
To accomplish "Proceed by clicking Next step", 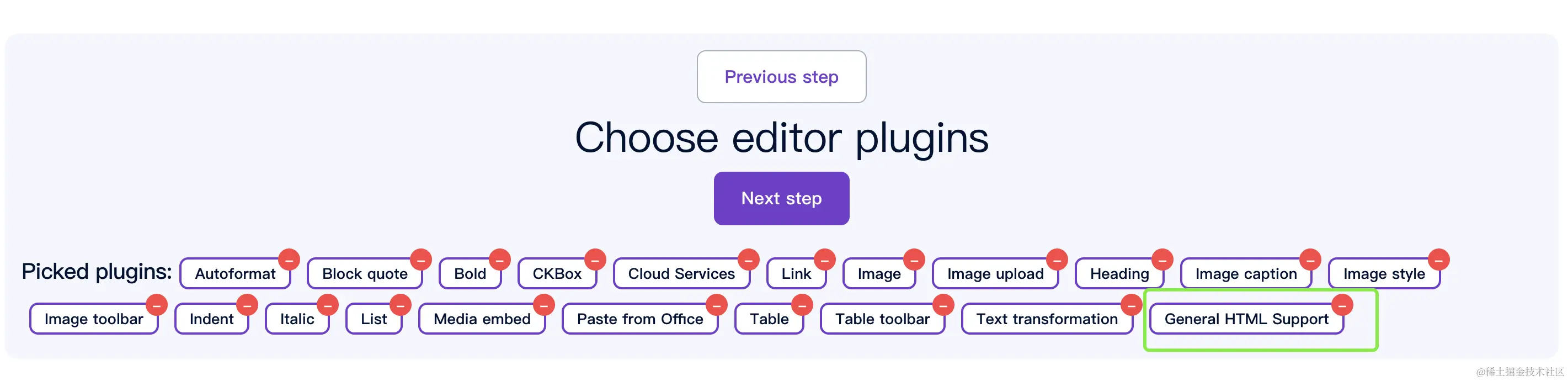I will 781,198.
